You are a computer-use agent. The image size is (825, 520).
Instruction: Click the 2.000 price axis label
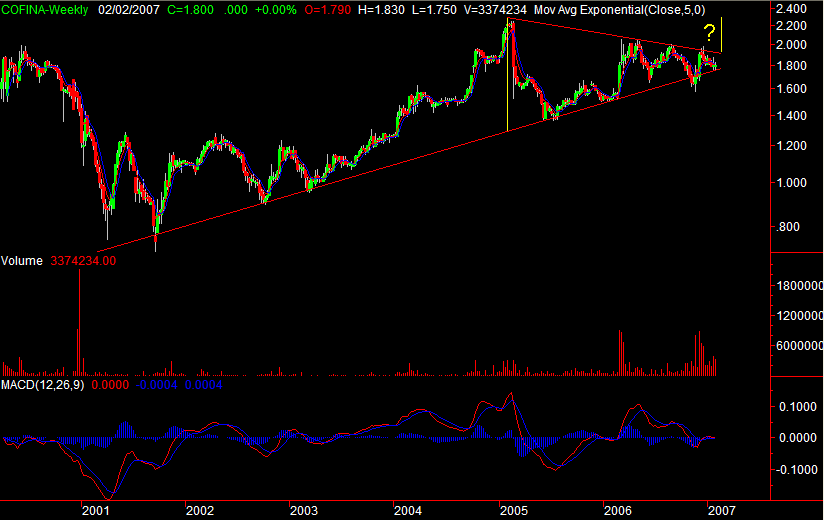pos(791,45)
